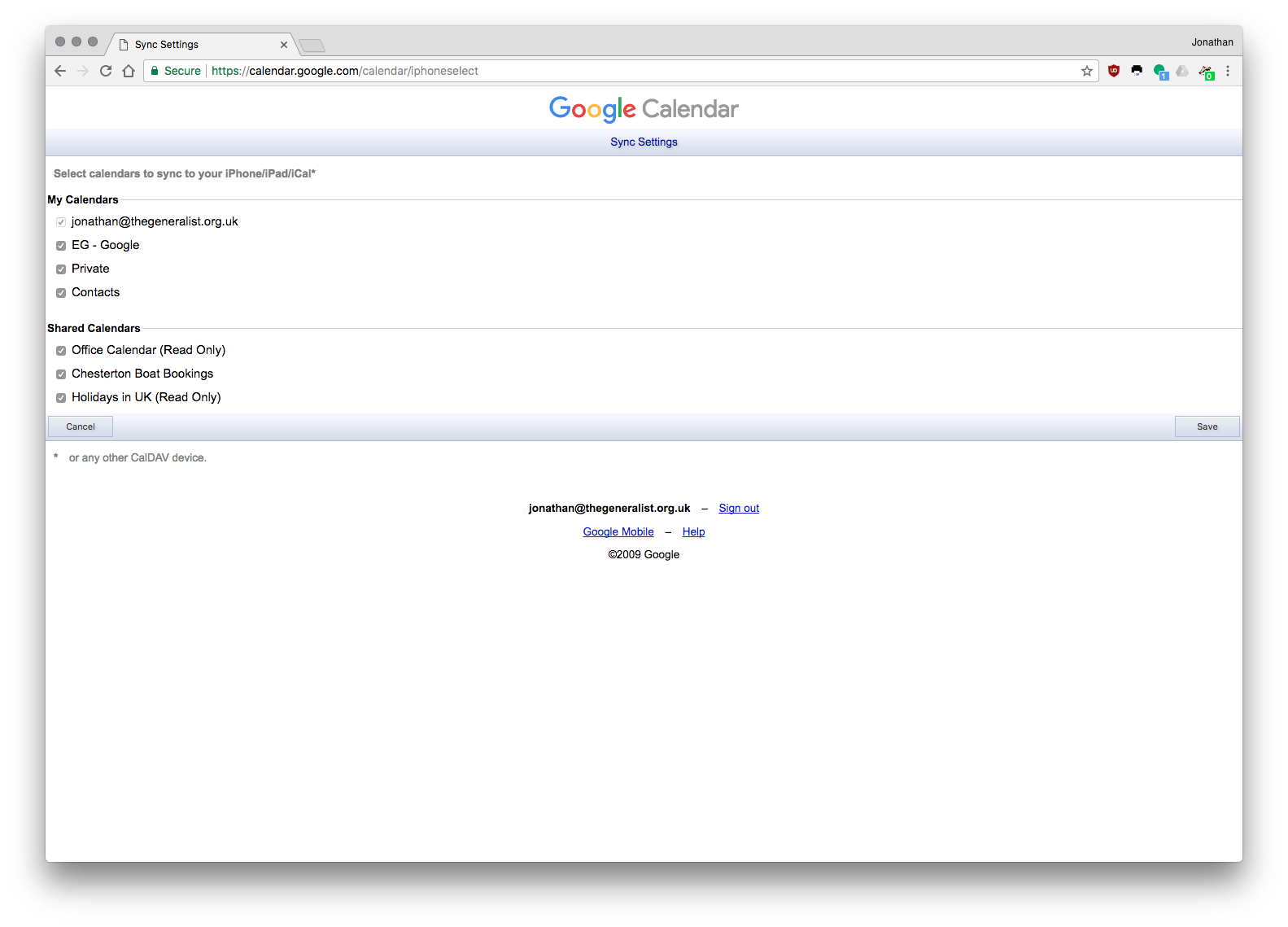The image size is (1288, 927).
Task: Uncheck the EG - Google calendar
Action: click(61, 246)
